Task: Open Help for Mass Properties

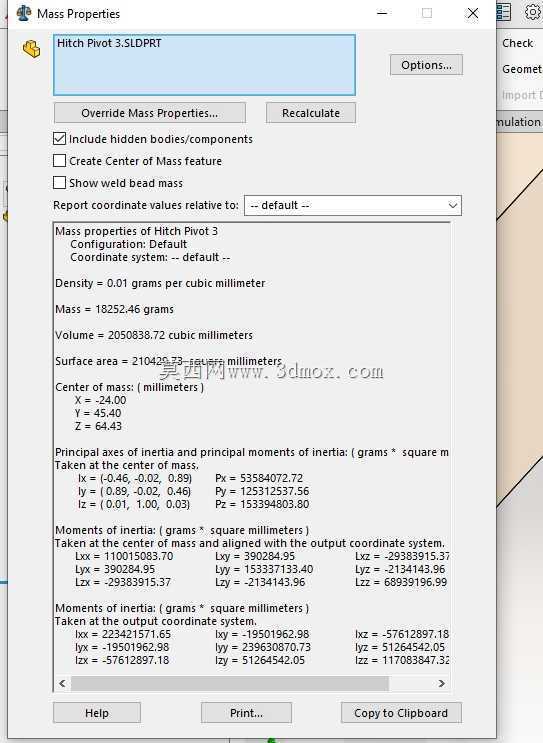Action: [97, 713]
